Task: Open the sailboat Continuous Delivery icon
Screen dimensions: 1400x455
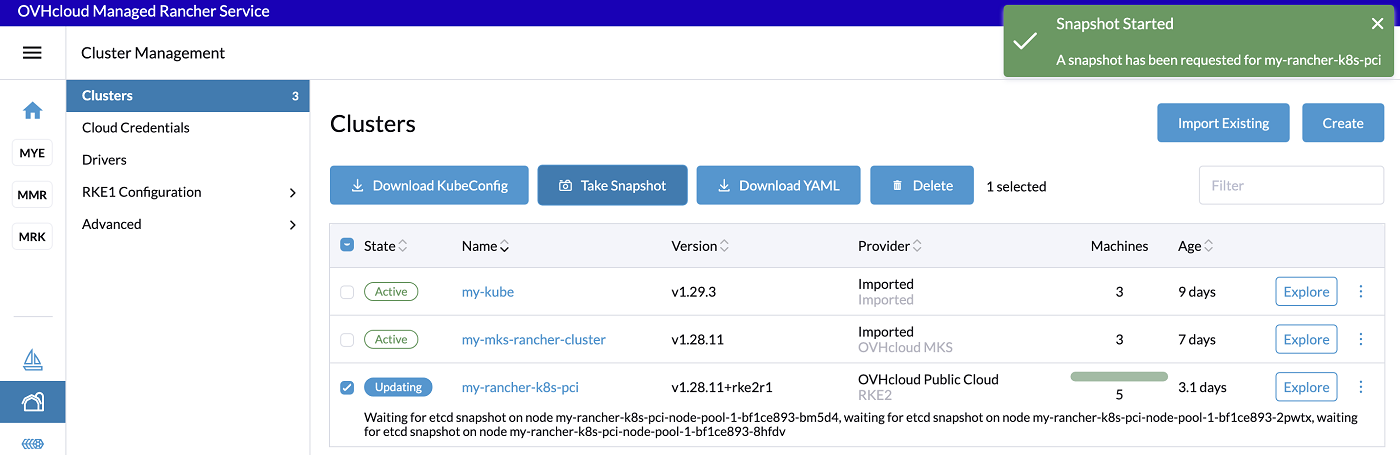Action: point(33,360)
